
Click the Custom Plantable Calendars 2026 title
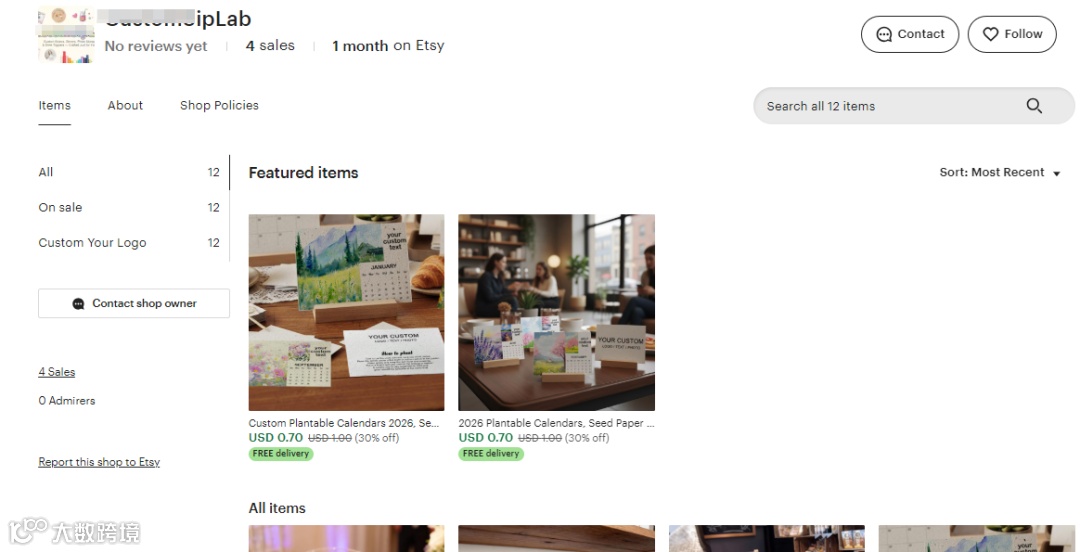[x=344, y=423]
